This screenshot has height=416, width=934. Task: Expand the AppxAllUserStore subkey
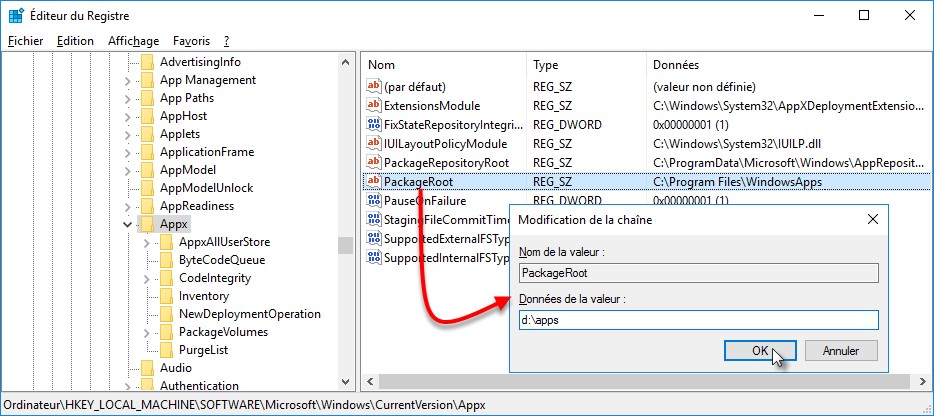(x=147, y=242)
